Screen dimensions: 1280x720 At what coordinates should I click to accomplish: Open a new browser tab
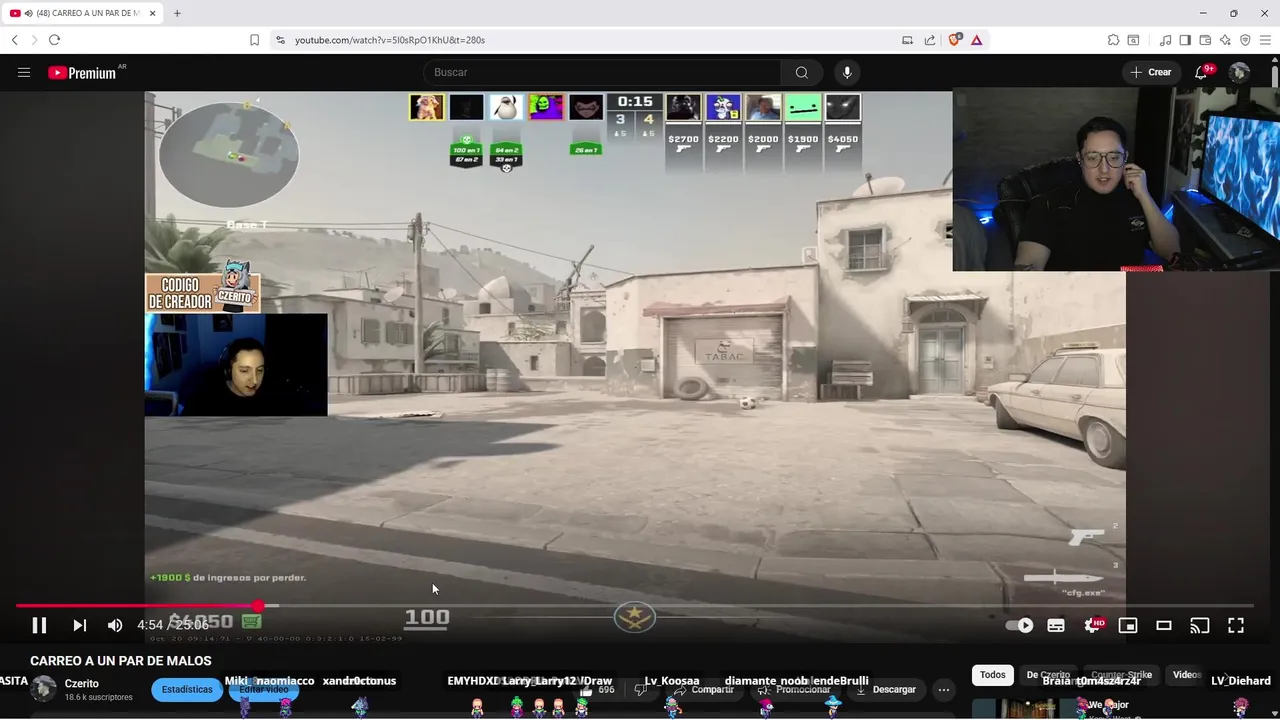(x=177, y=13)
